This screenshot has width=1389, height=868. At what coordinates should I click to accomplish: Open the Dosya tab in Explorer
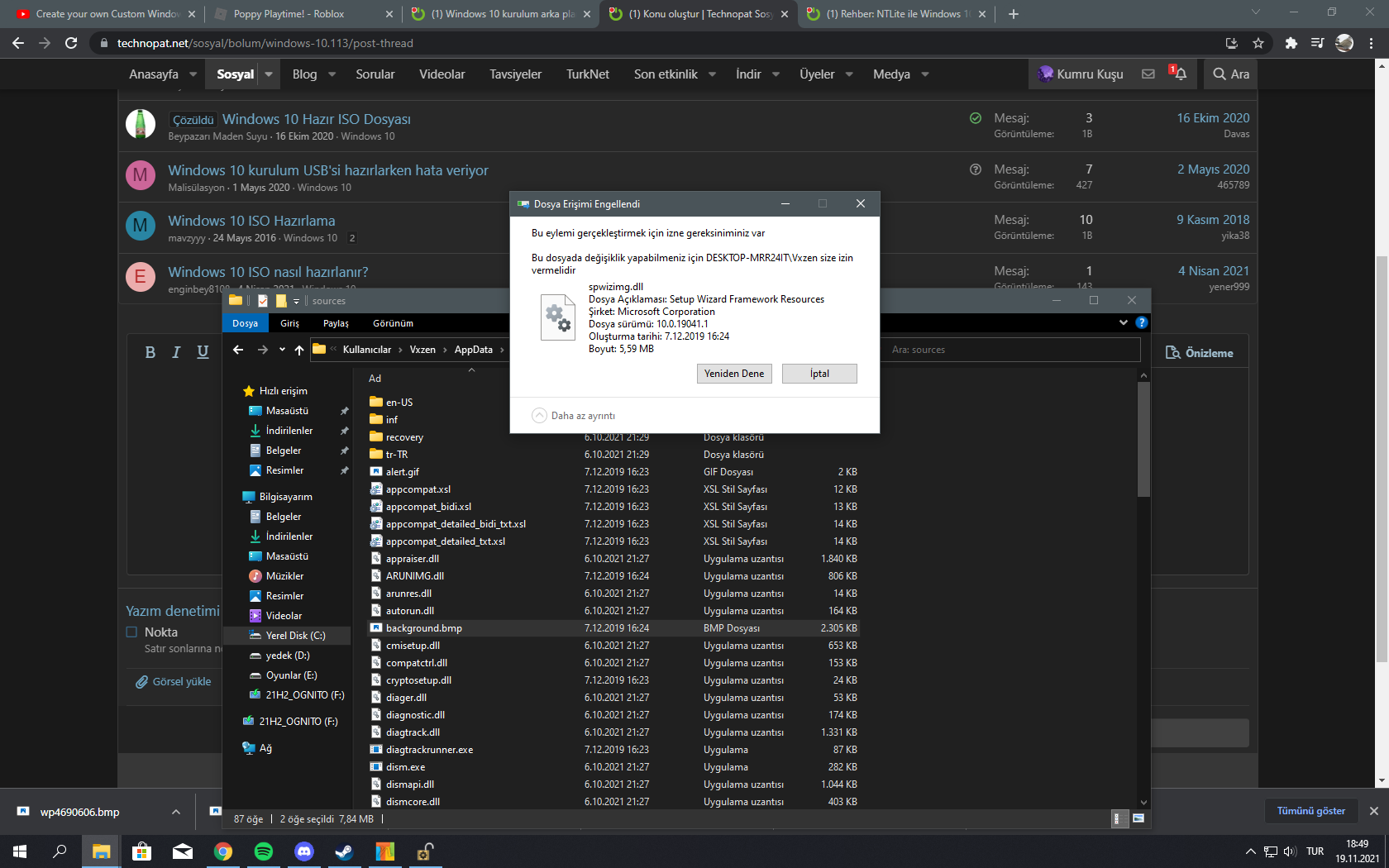pos(245,323)
